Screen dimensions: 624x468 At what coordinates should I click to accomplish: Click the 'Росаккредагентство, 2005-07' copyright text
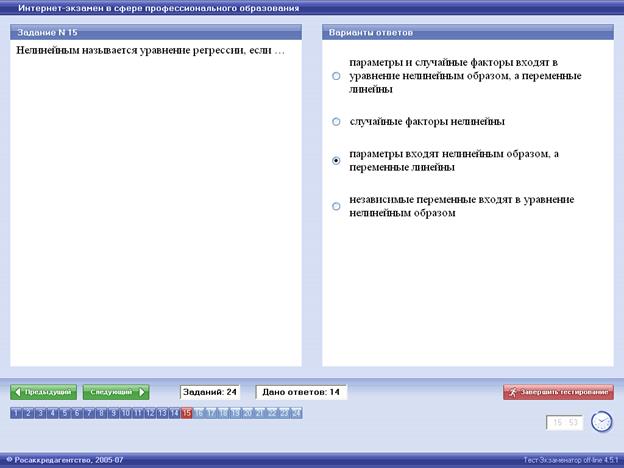pyautogui.click(x=65, y=460)
